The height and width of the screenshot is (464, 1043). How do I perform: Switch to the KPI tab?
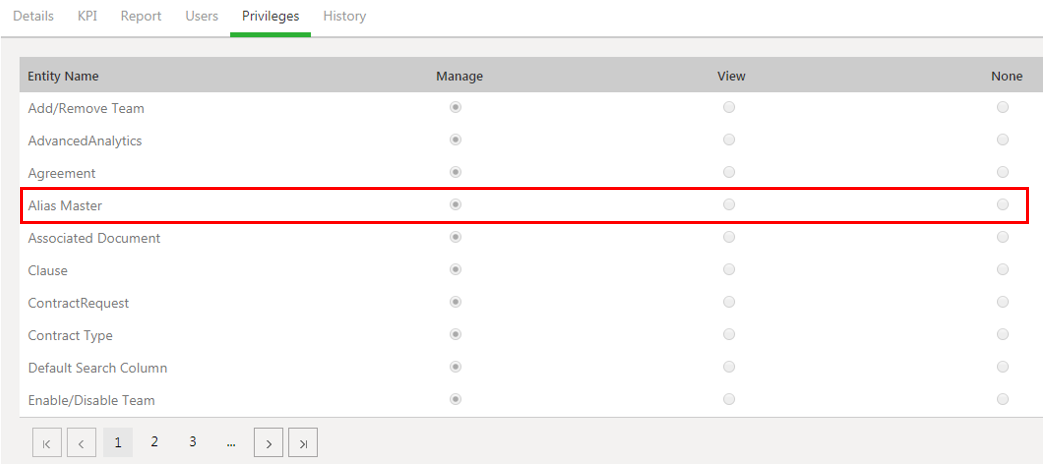87,16
